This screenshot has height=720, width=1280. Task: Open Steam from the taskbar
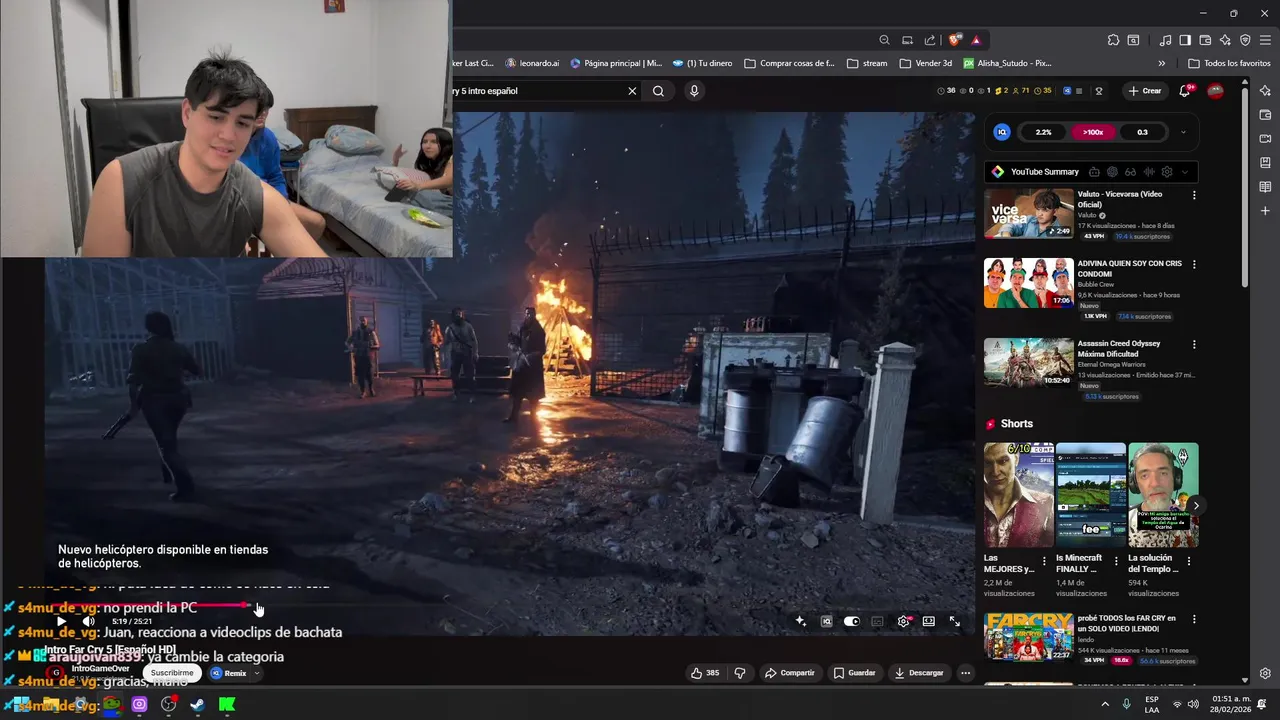(198, 704)
